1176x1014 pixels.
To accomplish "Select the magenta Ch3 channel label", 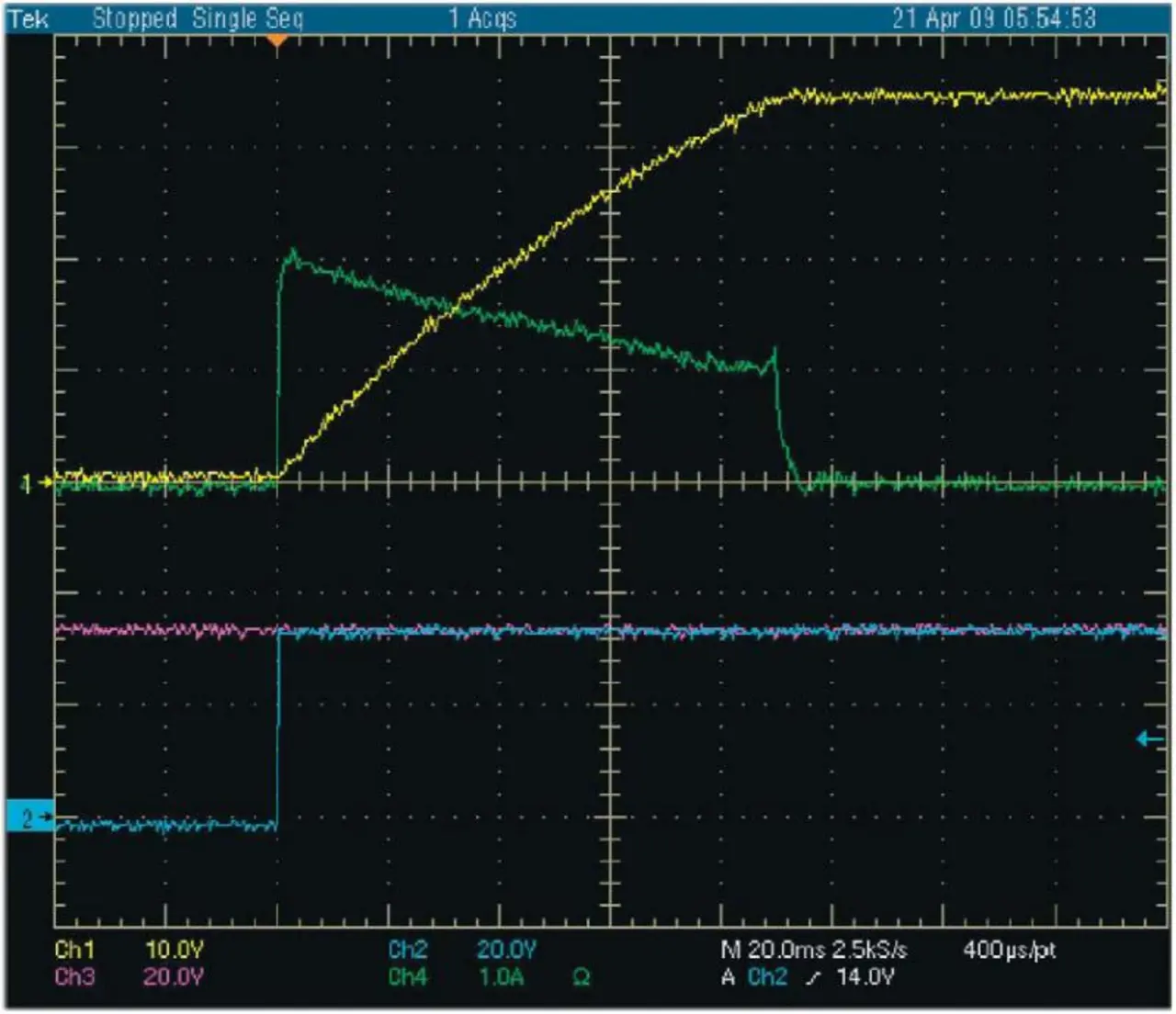I will [74, 976].
